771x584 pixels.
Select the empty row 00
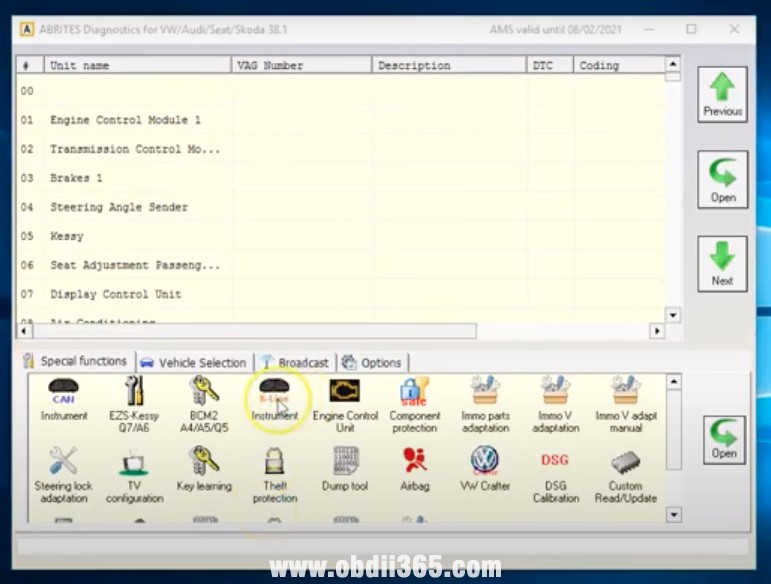click(341, 91)
